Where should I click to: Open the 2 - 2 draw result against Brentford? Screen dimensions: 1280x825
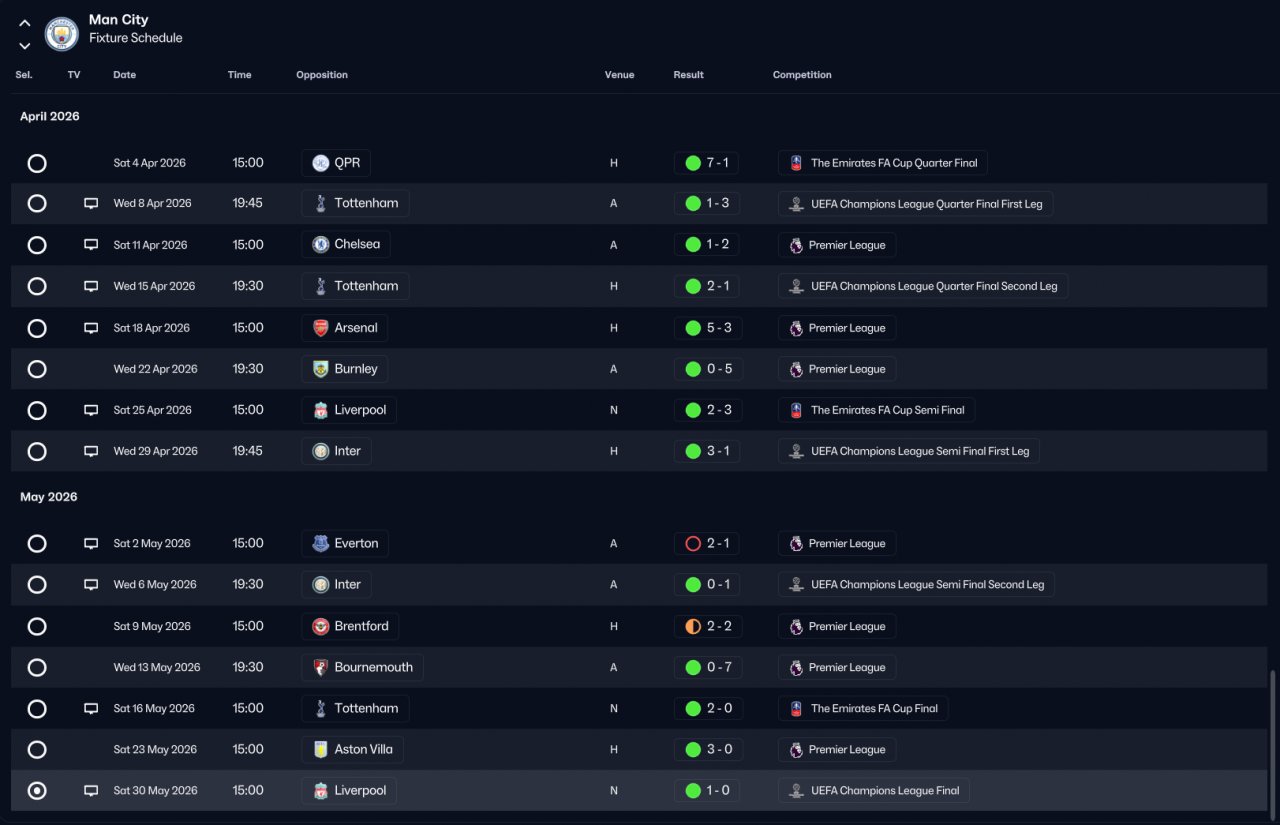click(x=706, y=627)
